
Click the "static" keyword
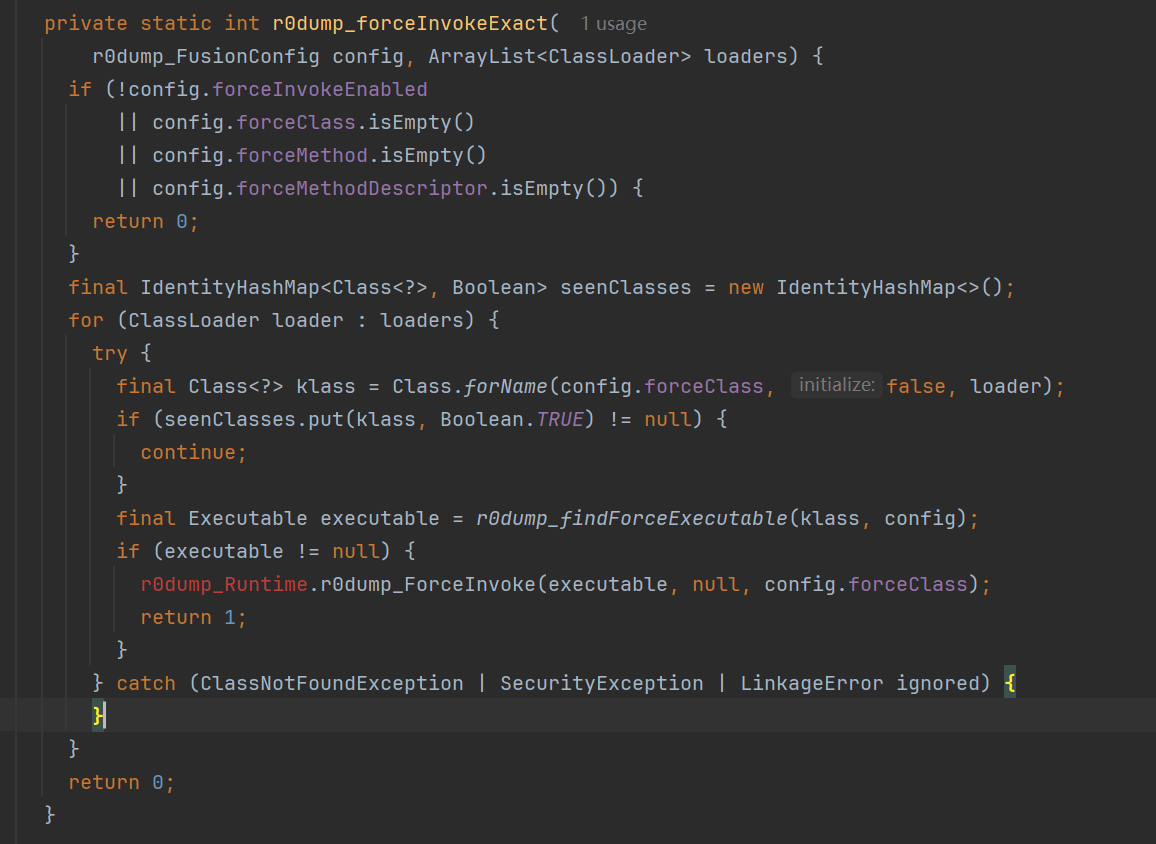click(x=175, y=24)
